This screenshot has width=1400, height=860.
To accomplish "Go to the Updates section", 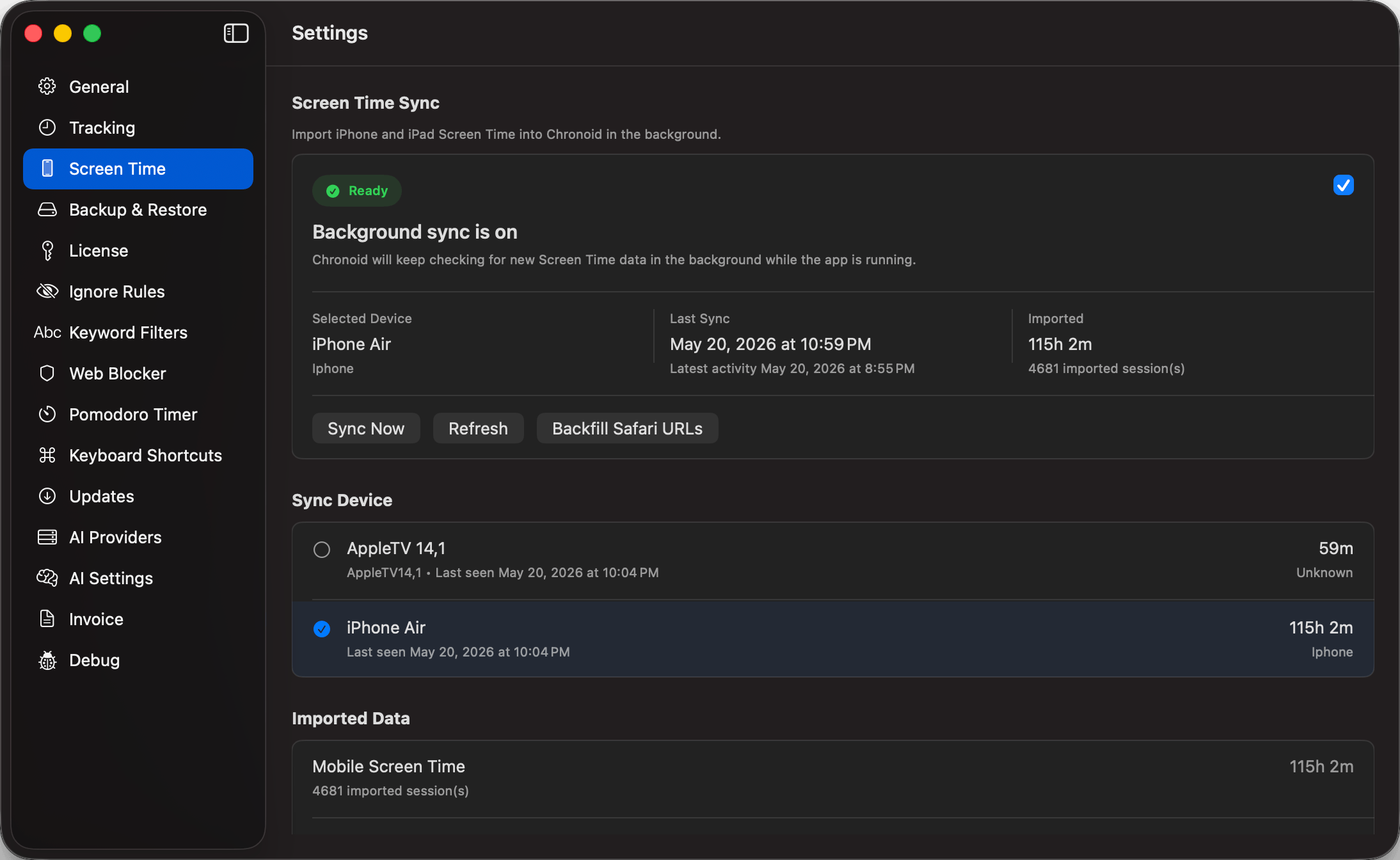I will (138, 496).
